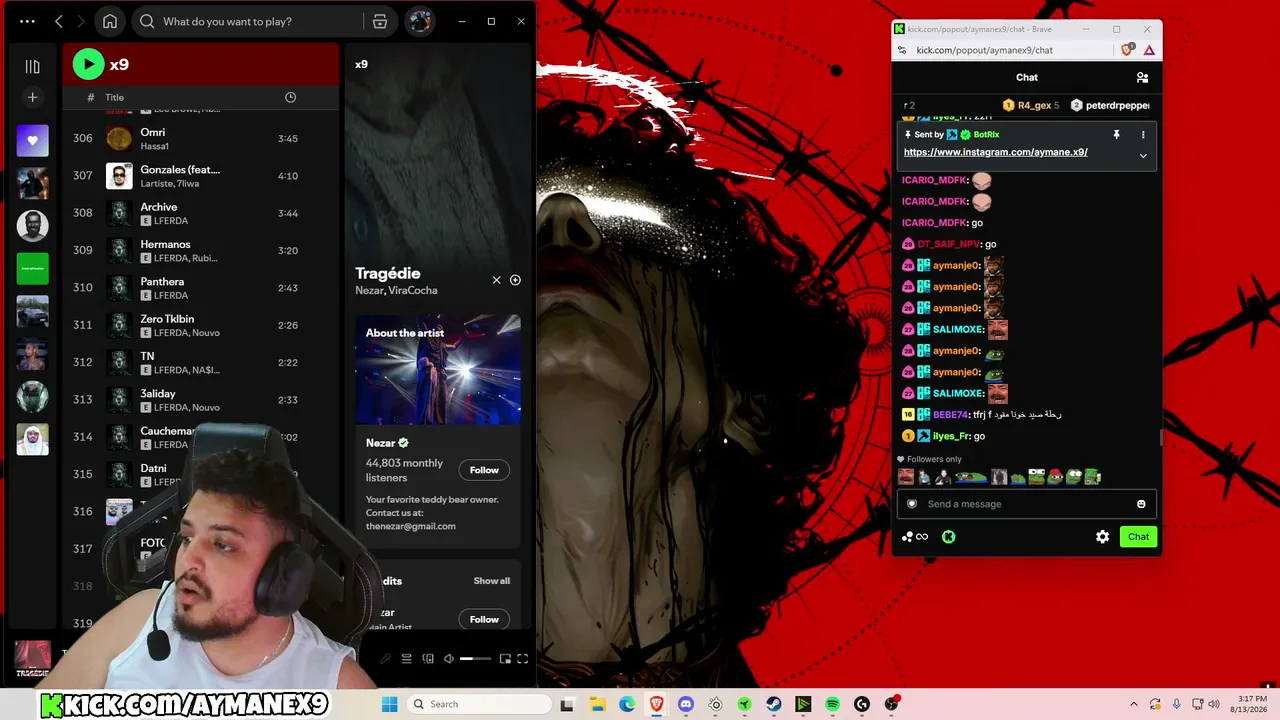
Task: Open the Brave Rewards triangle icon
Action: point(1149,50)
